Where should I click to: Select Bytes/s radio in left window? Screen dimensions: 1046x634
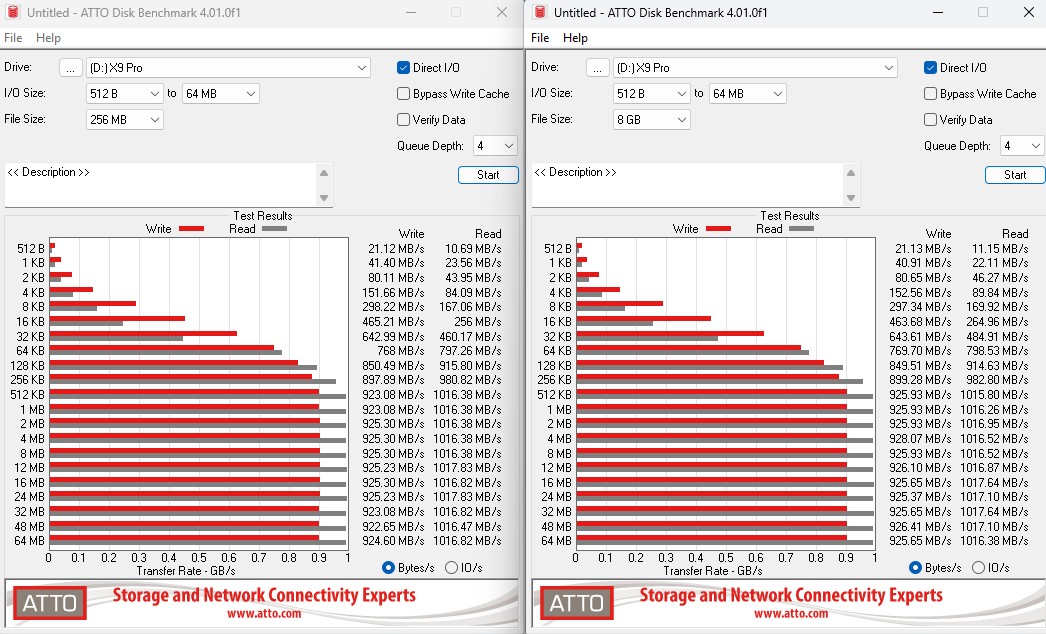[388, 567]
